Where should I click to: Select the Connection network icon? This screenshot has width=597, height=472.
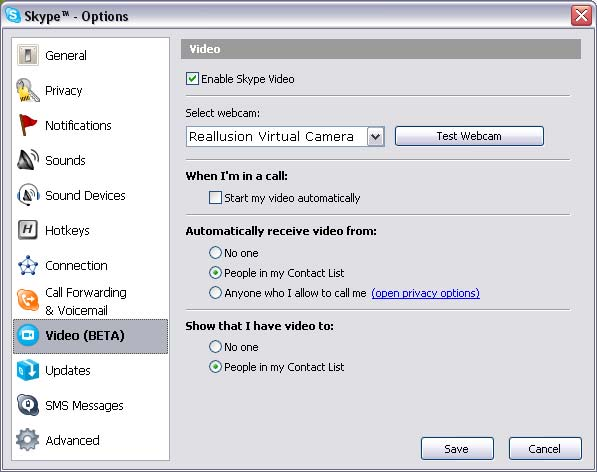pyautogui.click(x=28, y=265)
